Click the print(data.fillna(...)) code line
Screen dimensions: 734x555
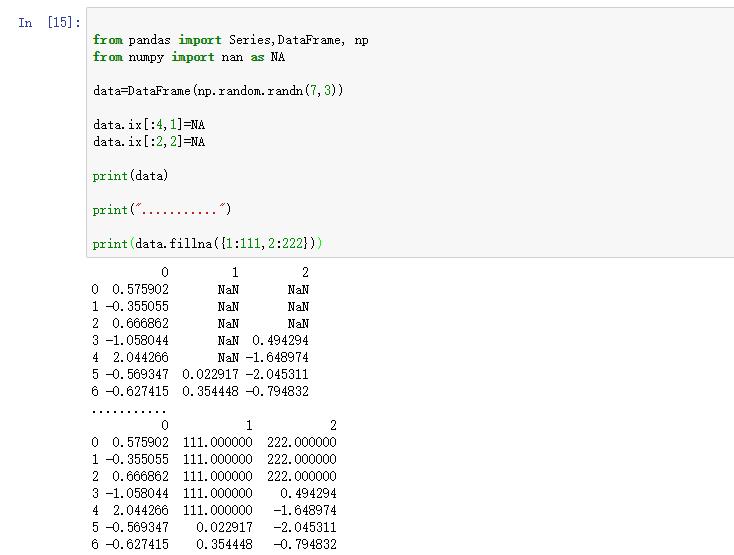point(208,244)
